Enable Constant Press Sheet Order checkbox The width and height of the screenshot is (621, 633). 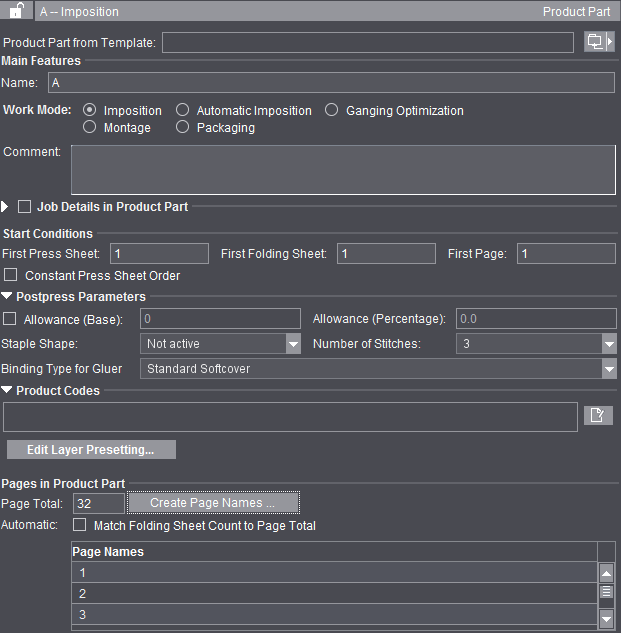click(x=12, y=275)
